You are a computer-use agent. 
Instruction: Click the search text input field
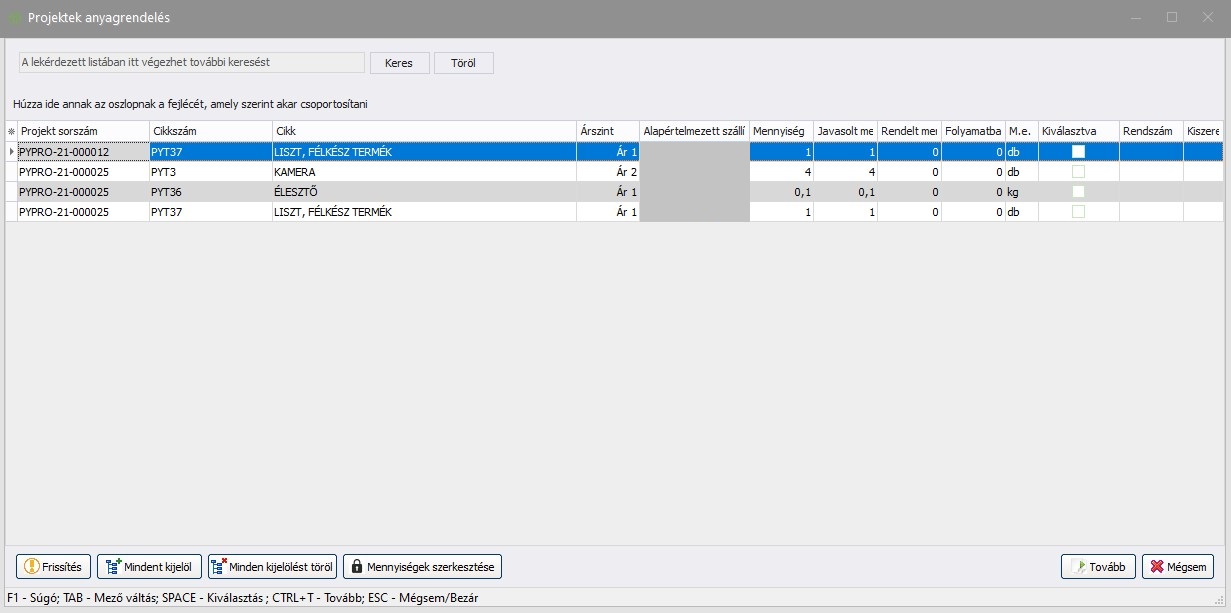coord(192,63)
